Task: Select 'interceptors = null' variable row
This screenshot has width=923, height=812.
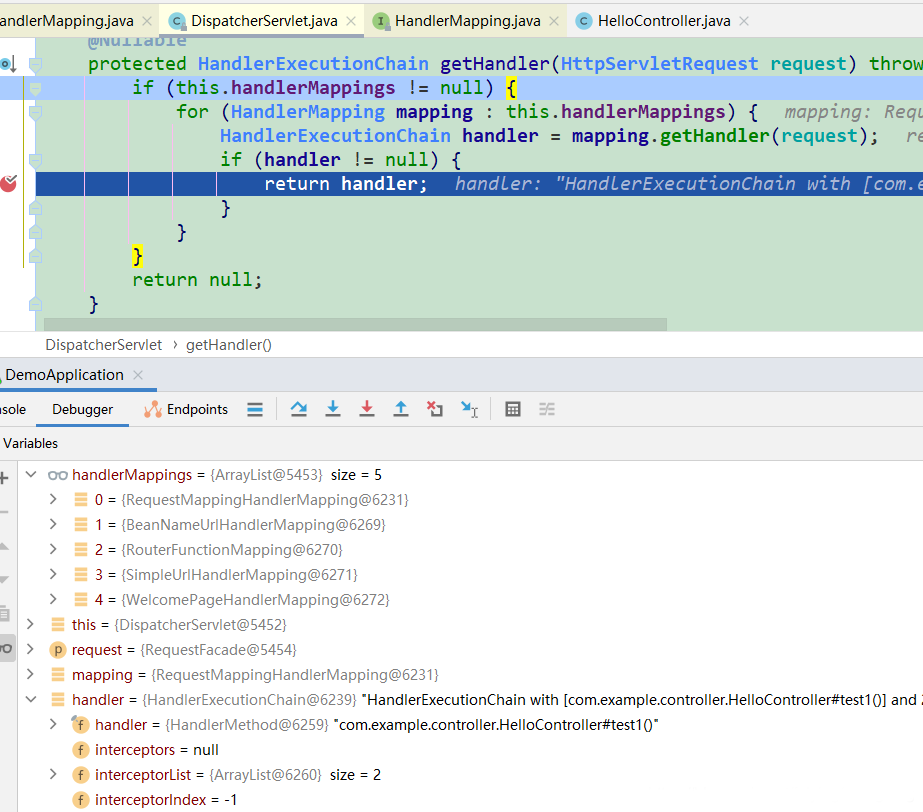Action: click(470, 750)
